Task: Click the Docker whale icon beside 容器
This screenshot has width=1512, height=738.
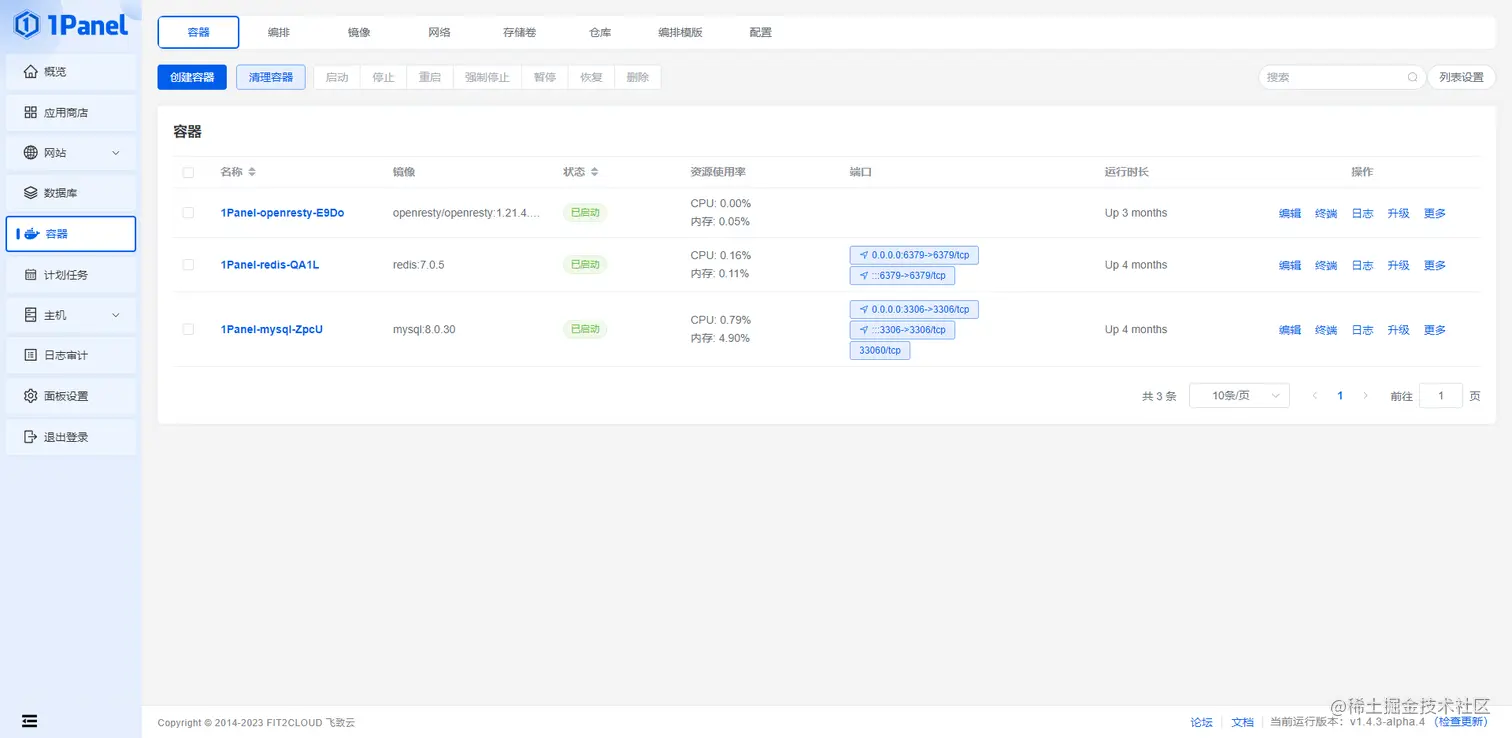Action: tap(32, 234)
